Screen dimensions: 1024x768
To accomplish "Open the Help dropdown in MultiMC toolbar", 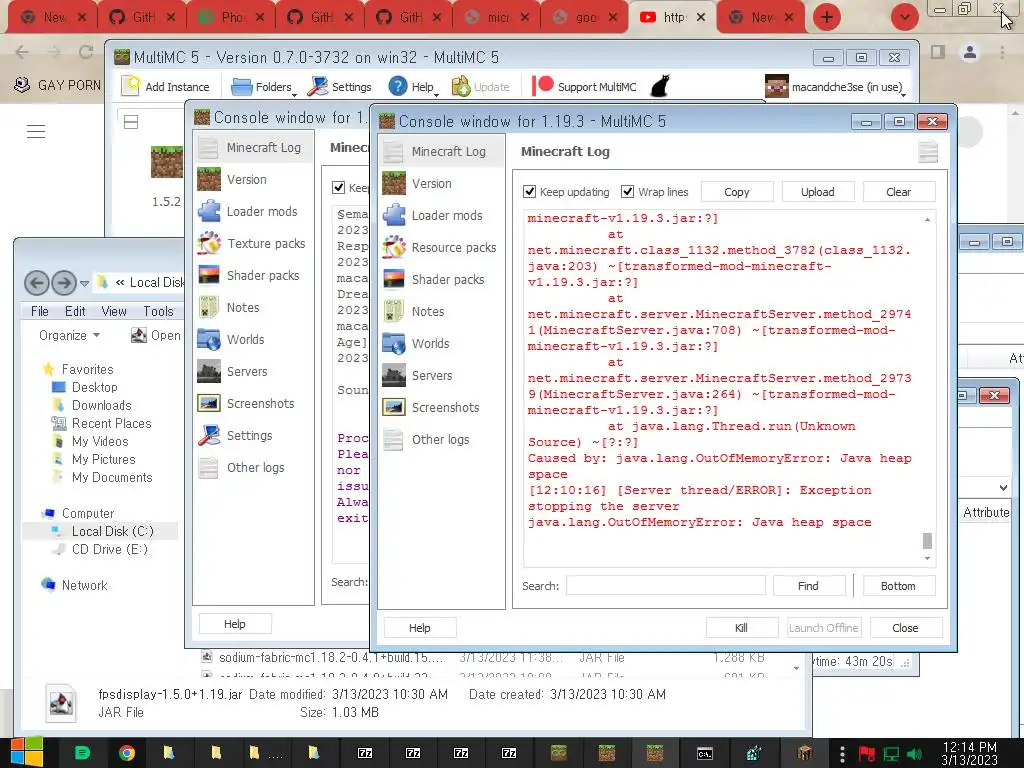I will pyautogui.click(x=413, y=86).
